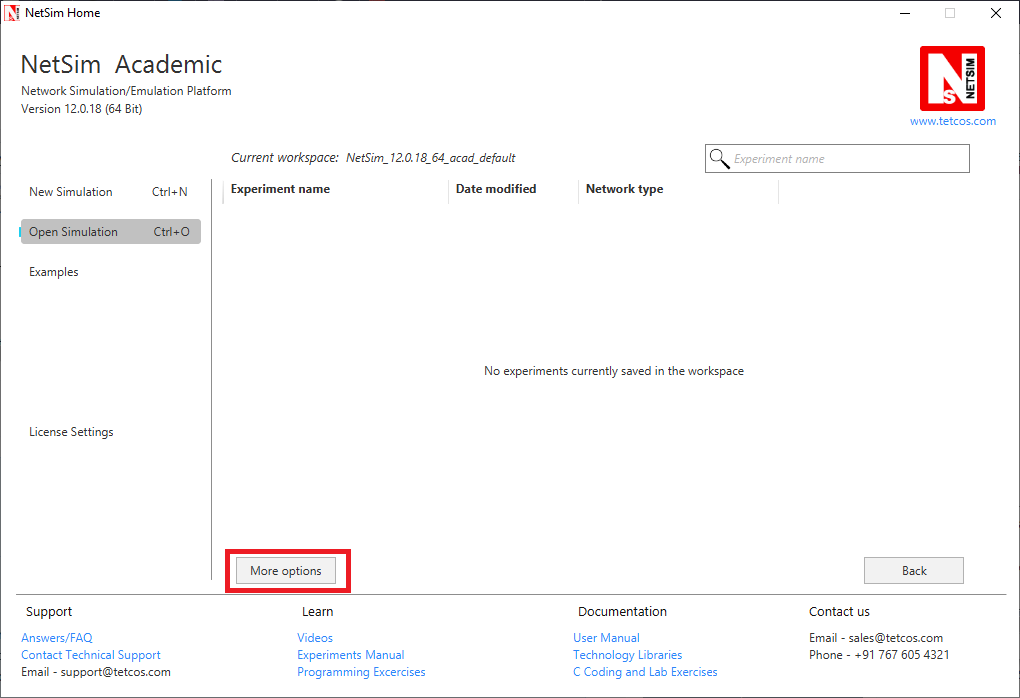Open the www.tetcos.com link
Screen dimensions: 1020x698
click(x=952, y=121)
